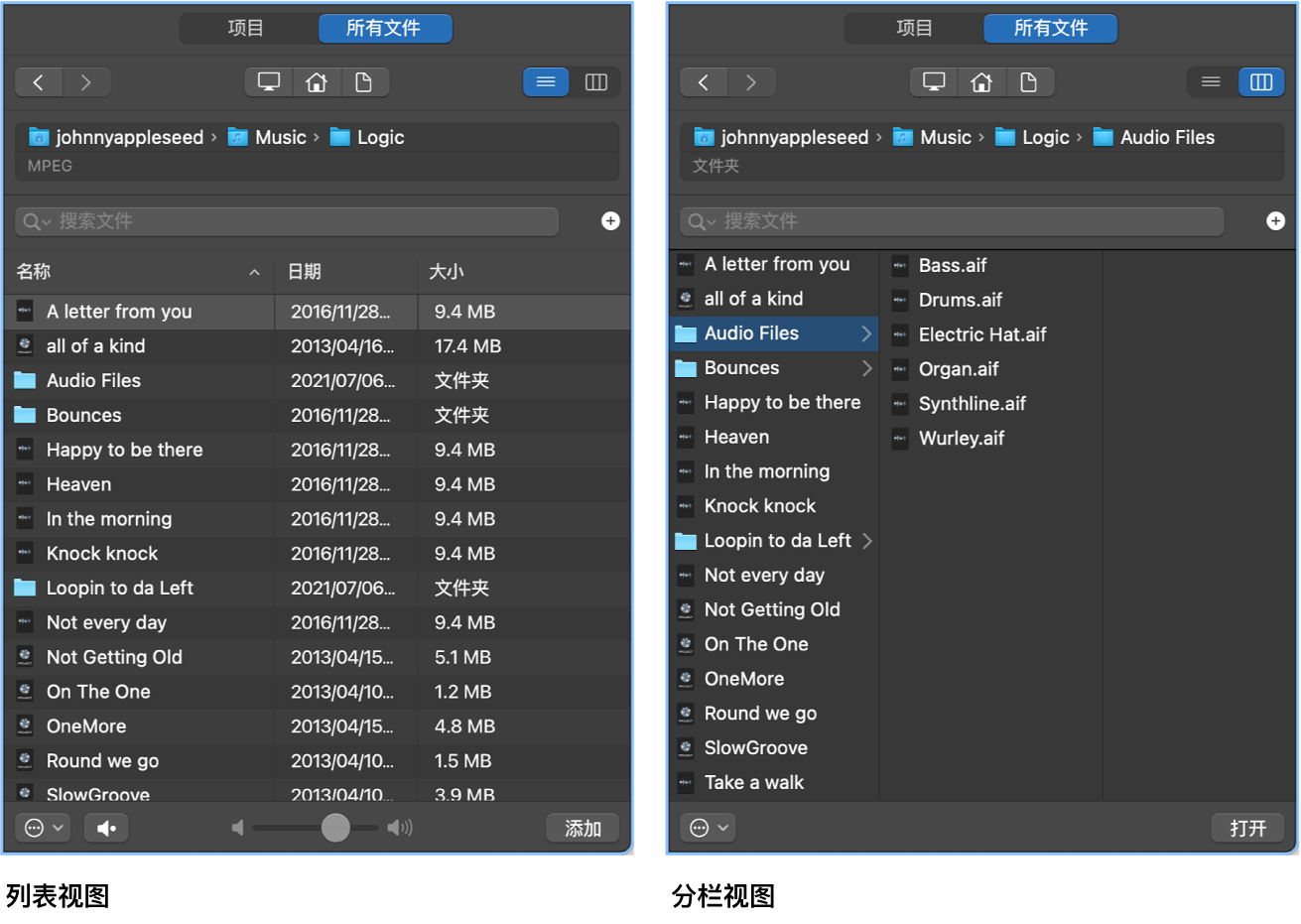
Task: Go back in the list view browser
Action: pos(39,82)
